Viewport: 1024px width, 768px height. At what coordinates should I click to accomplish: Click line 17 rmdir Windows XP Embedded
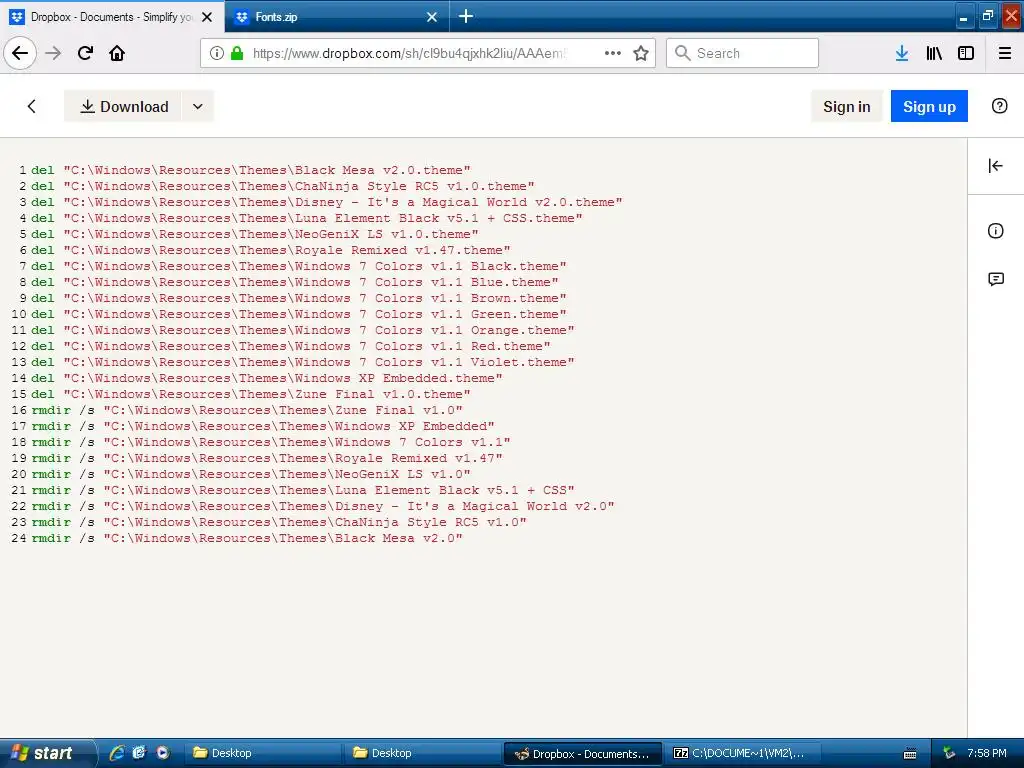click(x=263, y=426)
